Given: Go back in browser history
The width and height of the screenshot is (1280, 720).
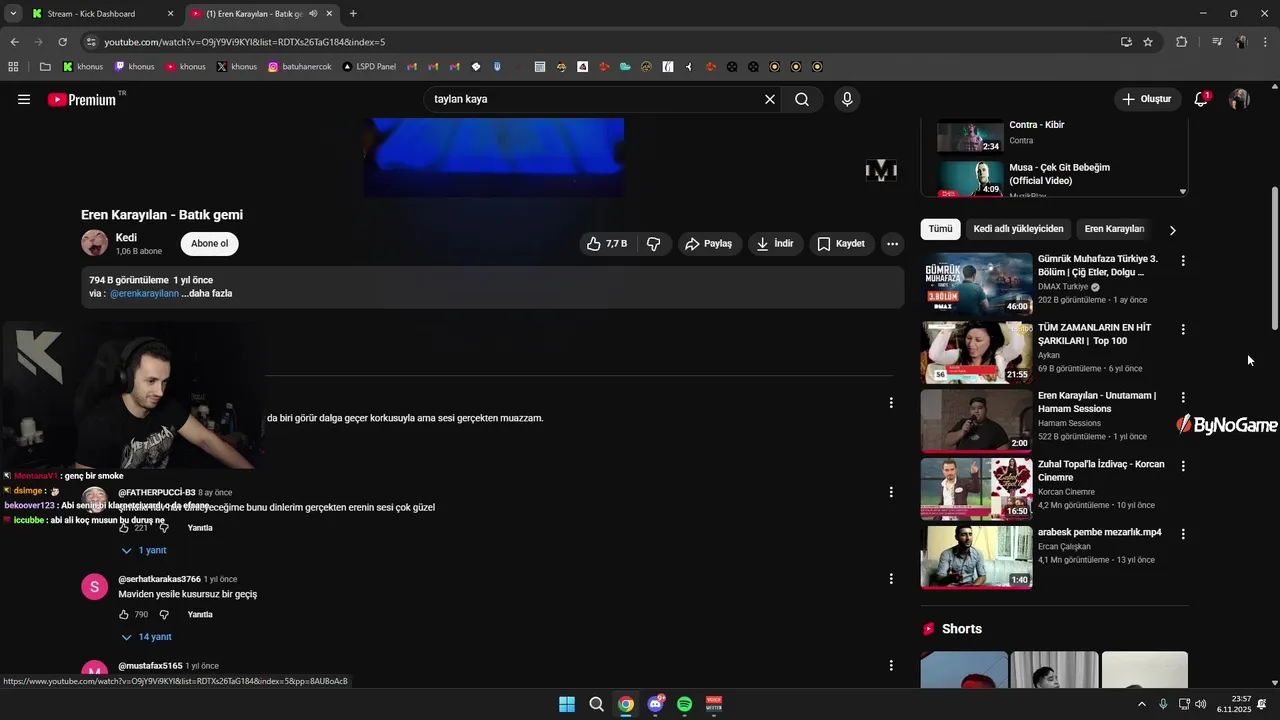Looking at the screenshot, I should click(x=14, y=42).
